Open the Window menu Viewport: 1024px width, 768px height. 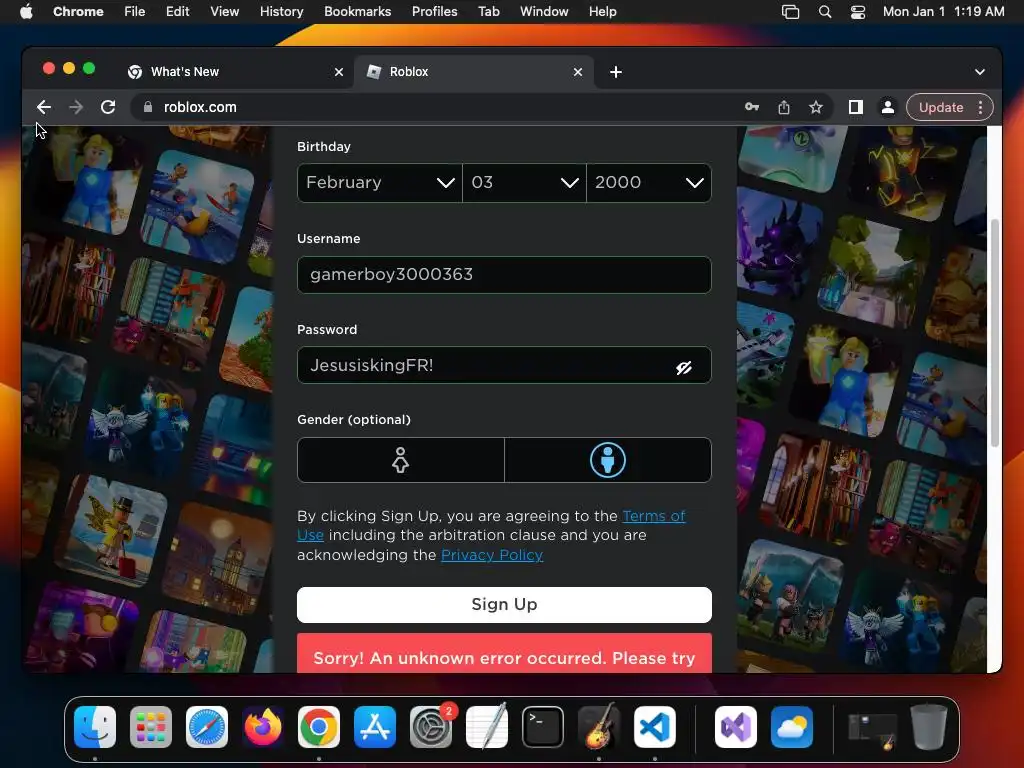(544, 12)
